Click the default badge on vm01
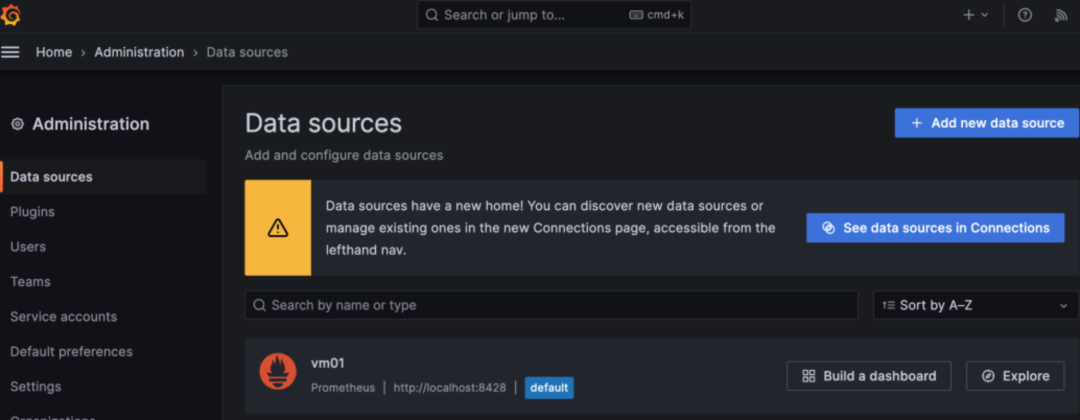 (x=549, y=388)
